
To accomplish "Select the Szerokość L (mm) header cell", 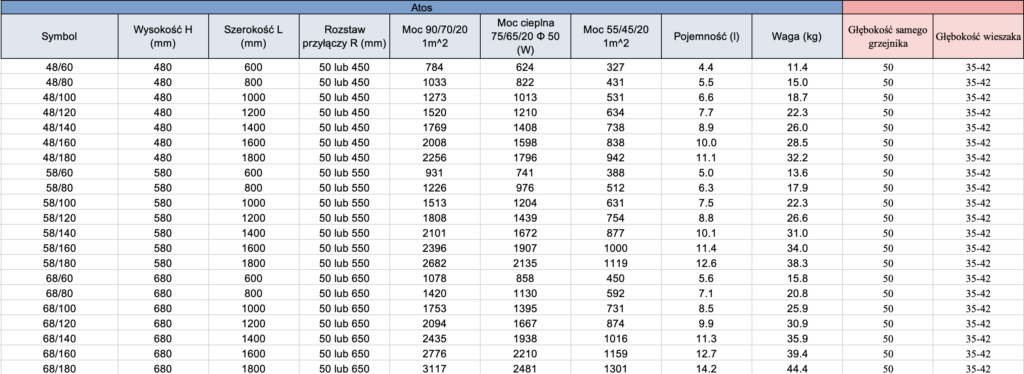I will tap(253, 37).
